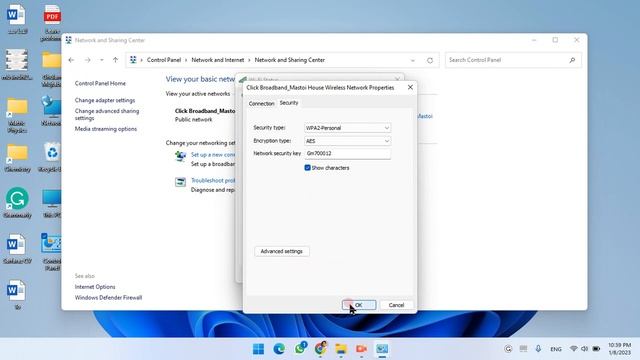
Task: Click into the Network security key field
Action: coord(347,153)
